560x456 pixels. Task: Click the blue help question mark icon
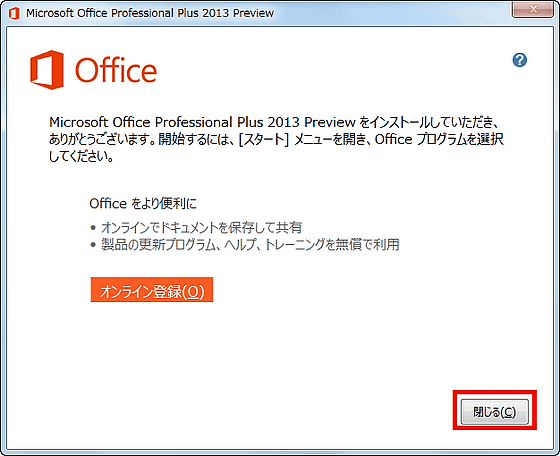click(520, 60)
